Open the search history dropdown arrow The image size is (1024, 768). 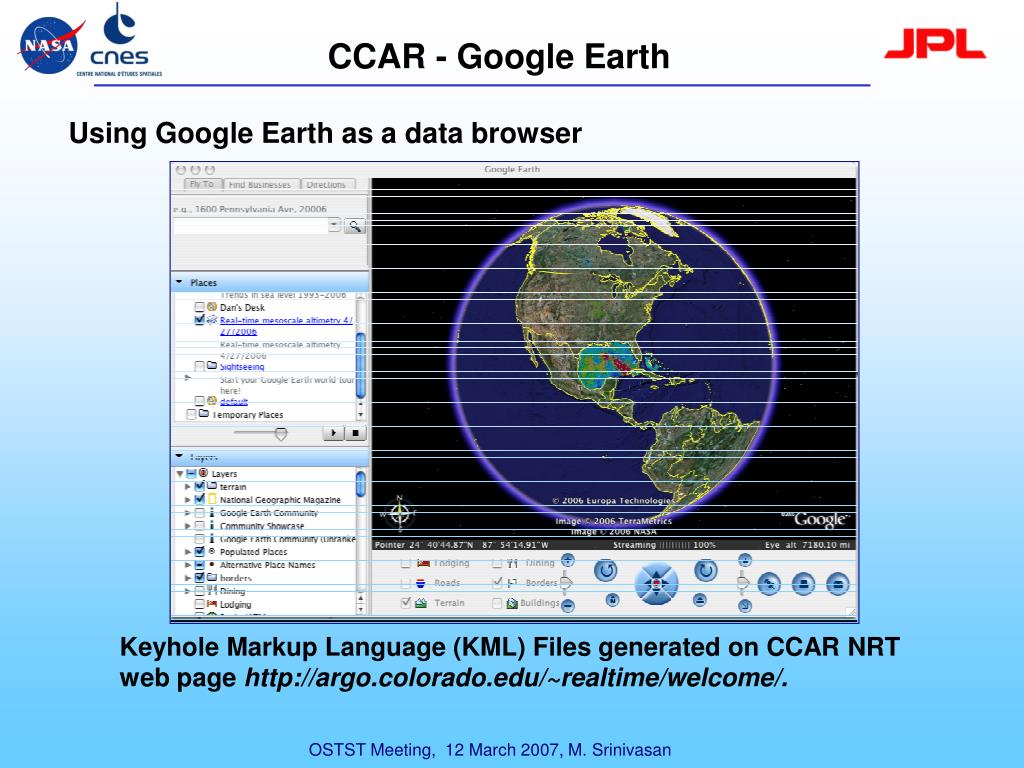pyautogui.click(x=334, y=226)
